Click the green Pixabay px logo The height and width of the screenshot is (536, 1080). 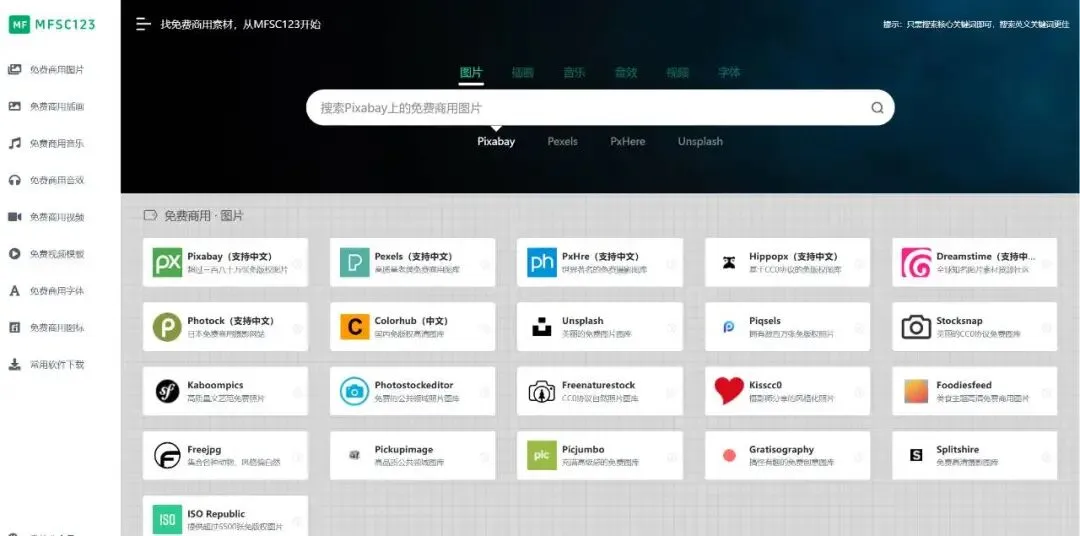[x=167, y=262]
